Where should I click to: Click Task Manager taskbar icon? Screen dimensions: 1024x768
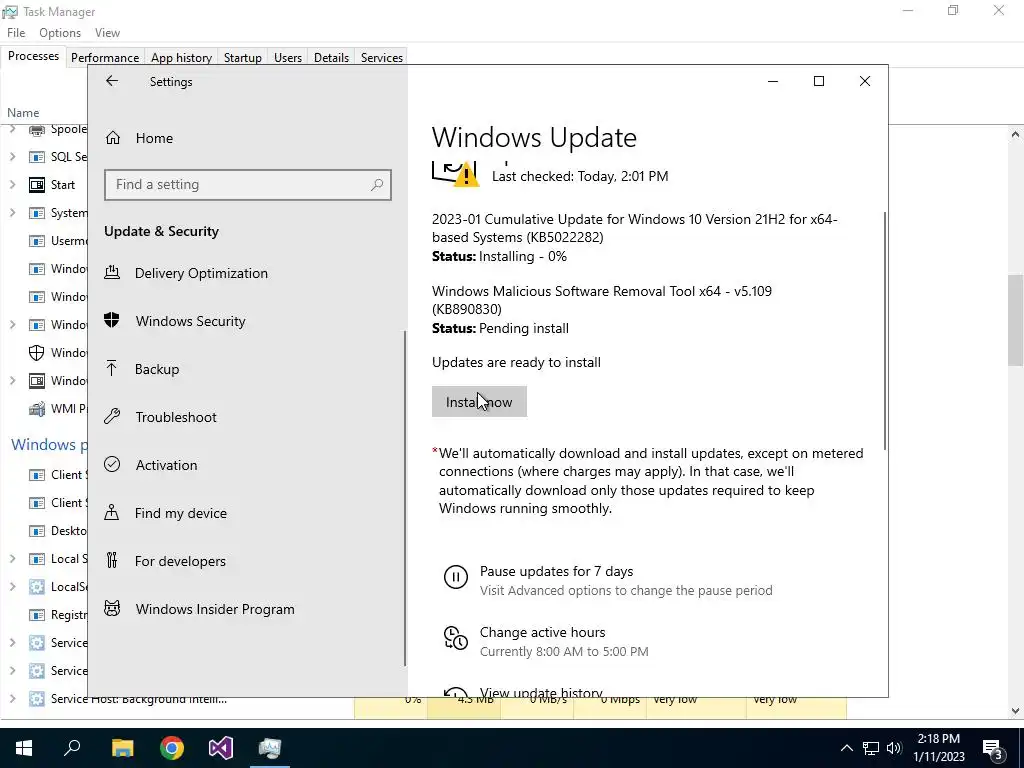point(270,748)
